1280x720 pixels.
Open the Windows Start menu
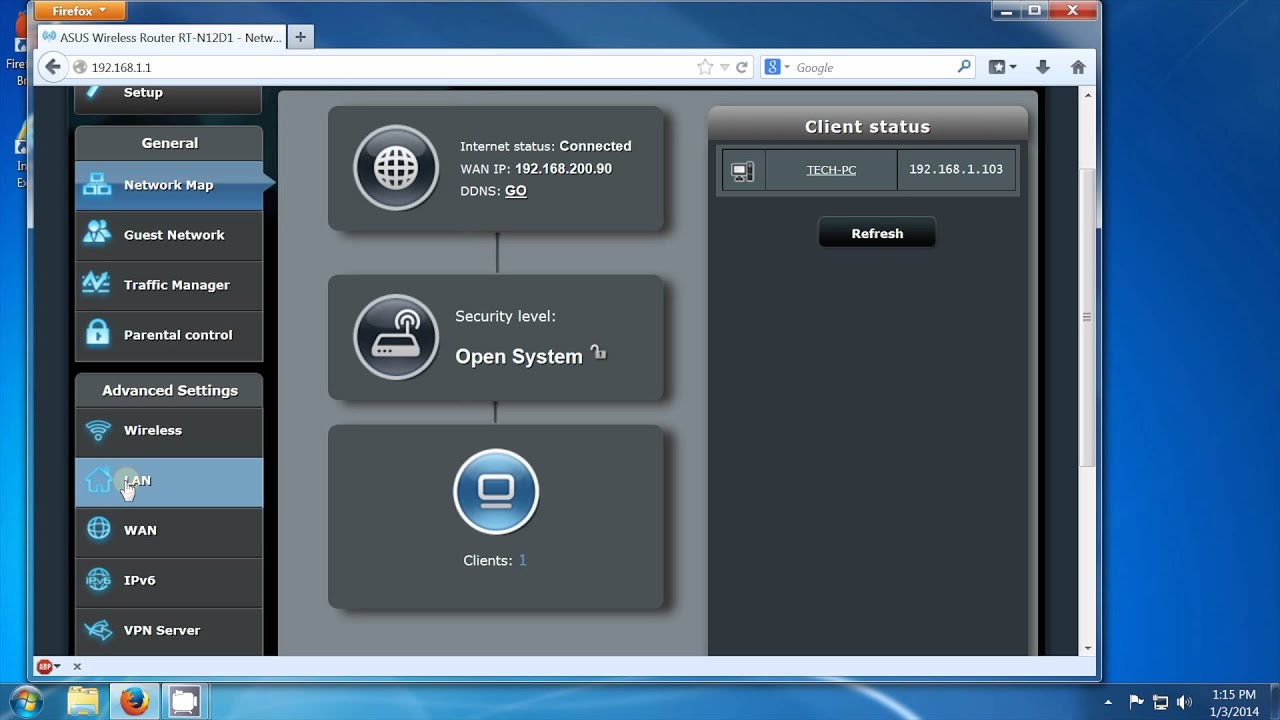pos(24,701)
